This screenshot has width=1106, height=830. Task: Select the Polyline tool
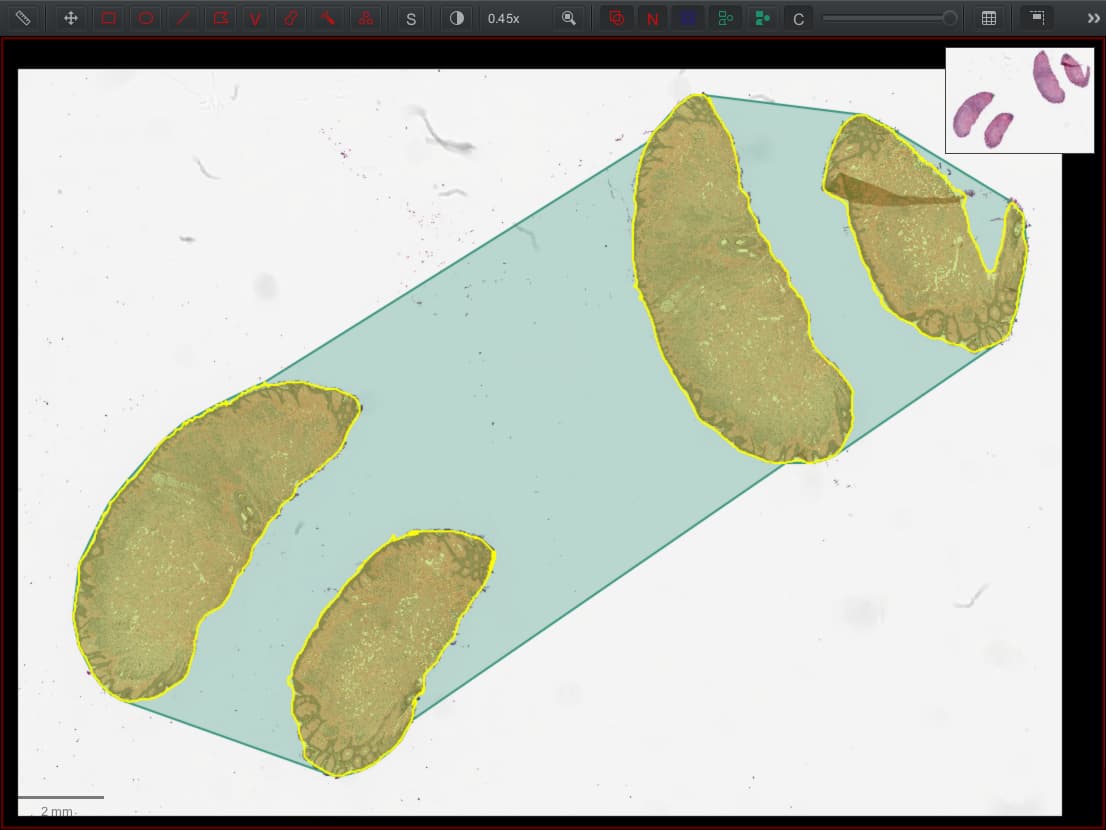pos(256,17)
